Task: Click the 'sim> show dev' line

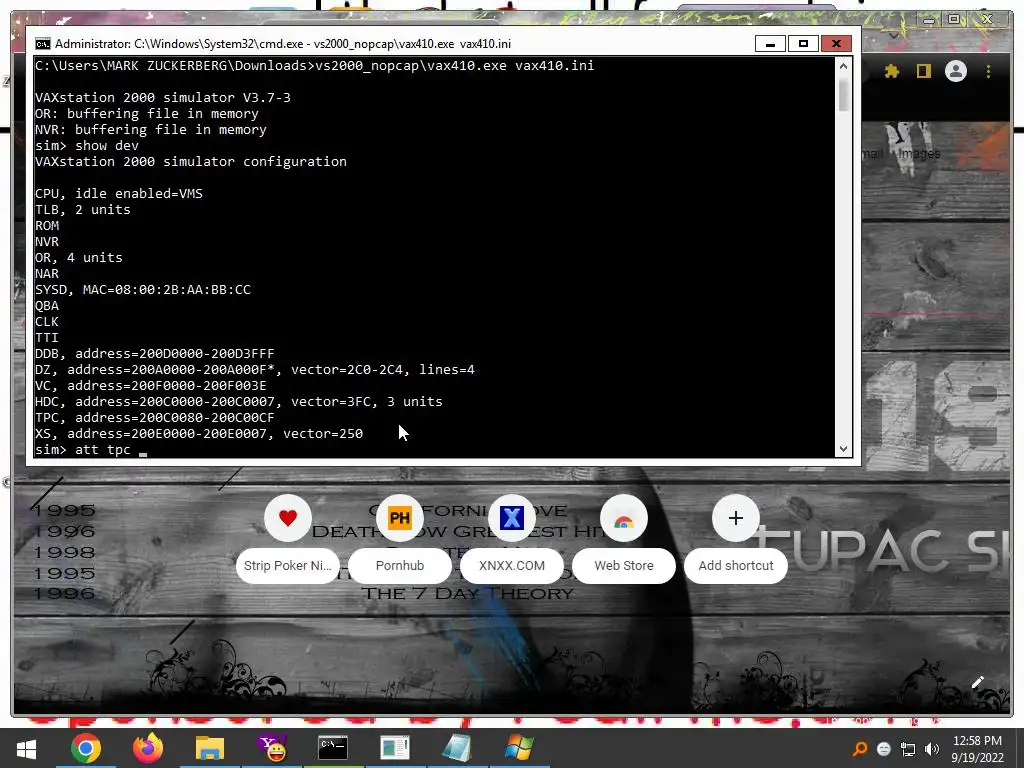Action: (87, 145)
